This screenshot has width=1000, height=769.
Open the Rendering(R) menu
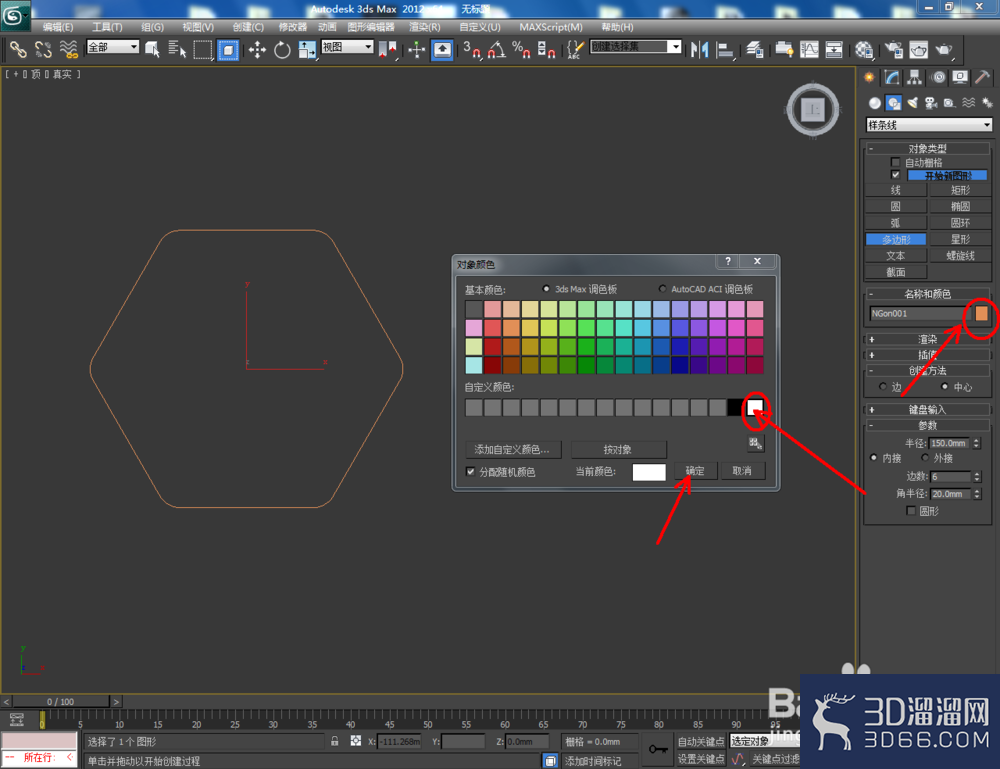pyautogui.click(x=425, y=27)
